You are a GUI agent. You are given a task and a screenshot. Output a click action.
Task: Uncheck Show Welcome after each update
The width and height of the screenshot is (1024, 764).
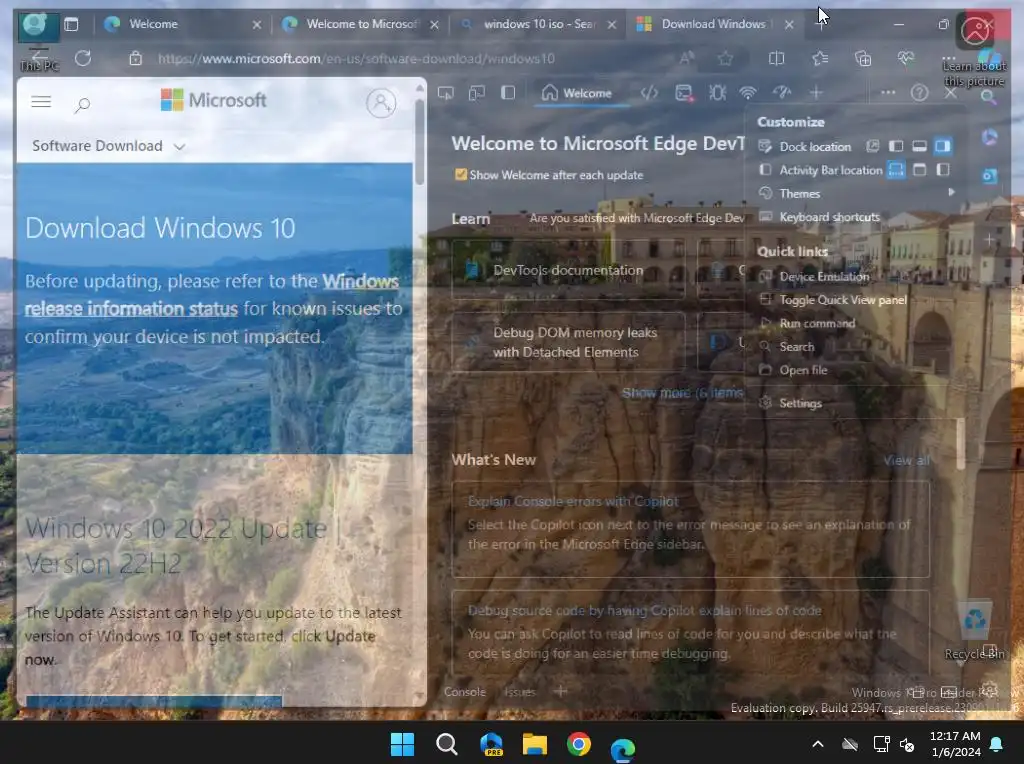[461, 174]
